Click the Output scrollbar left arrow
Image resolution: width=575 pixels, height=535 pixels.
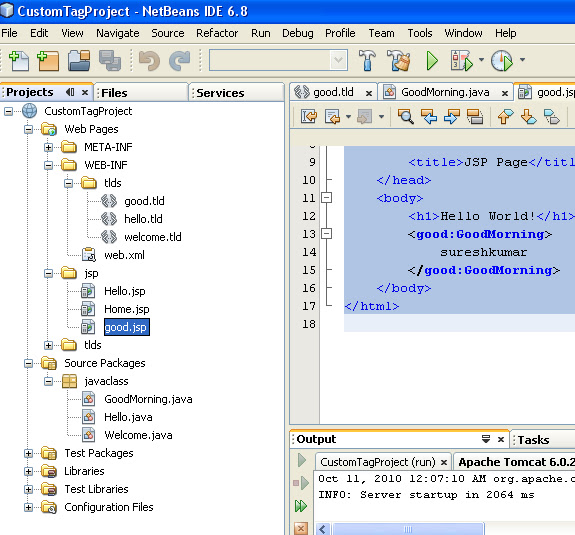pyautogui.click(x=323, y=529)
